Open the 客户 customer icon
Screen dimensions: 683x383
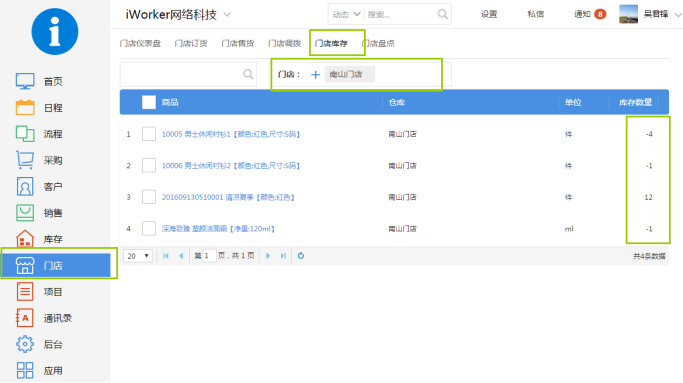25,186
